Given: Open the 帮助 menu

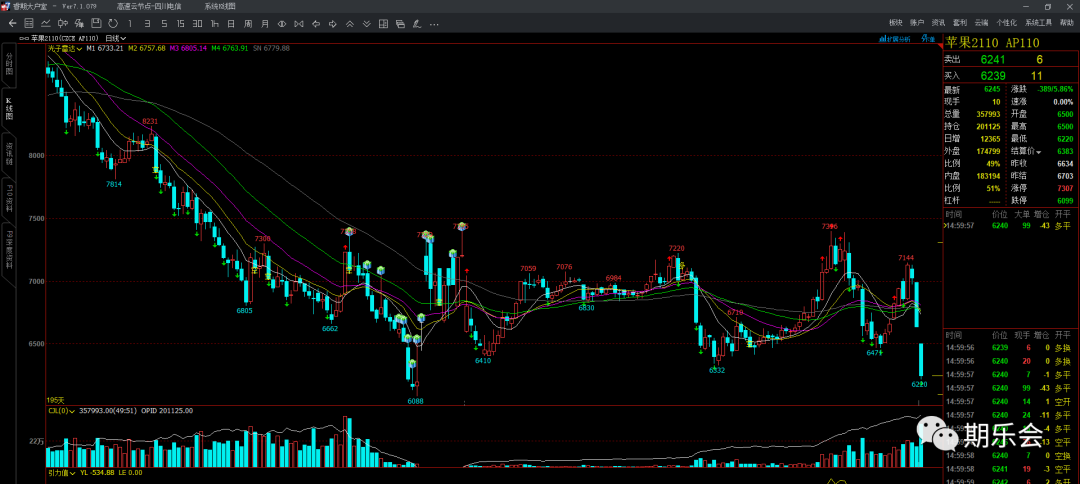Looking at the screenshot, I should point(1066,23).
